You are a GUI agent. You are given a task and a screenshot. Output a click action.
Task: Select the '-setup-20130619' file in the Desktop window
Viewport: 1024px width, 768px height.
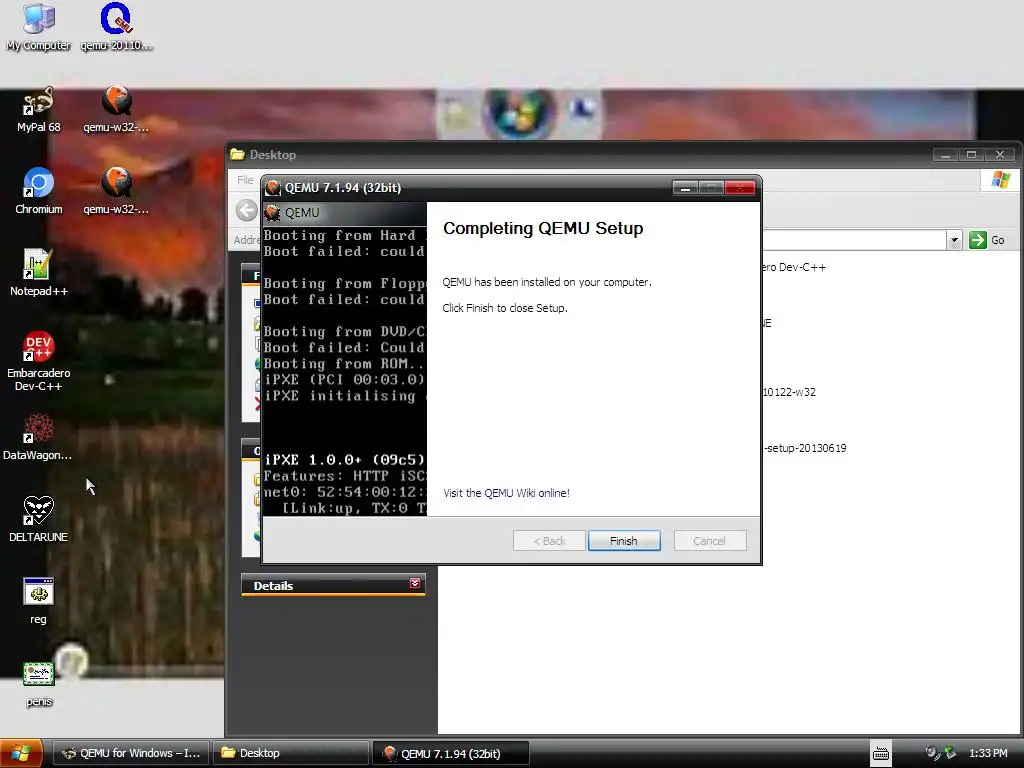pos(805,448)
